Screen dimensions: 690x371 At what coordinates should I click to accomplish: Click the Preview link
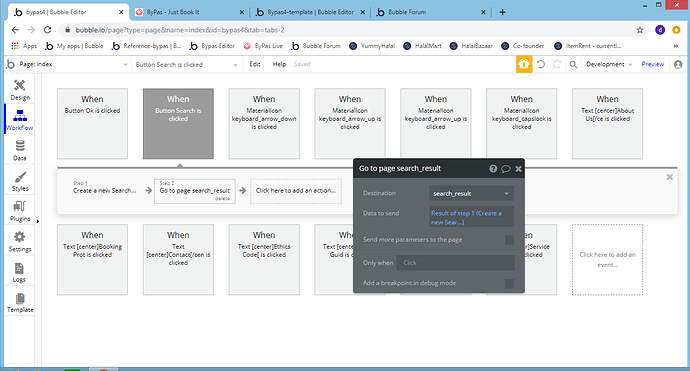653,64
